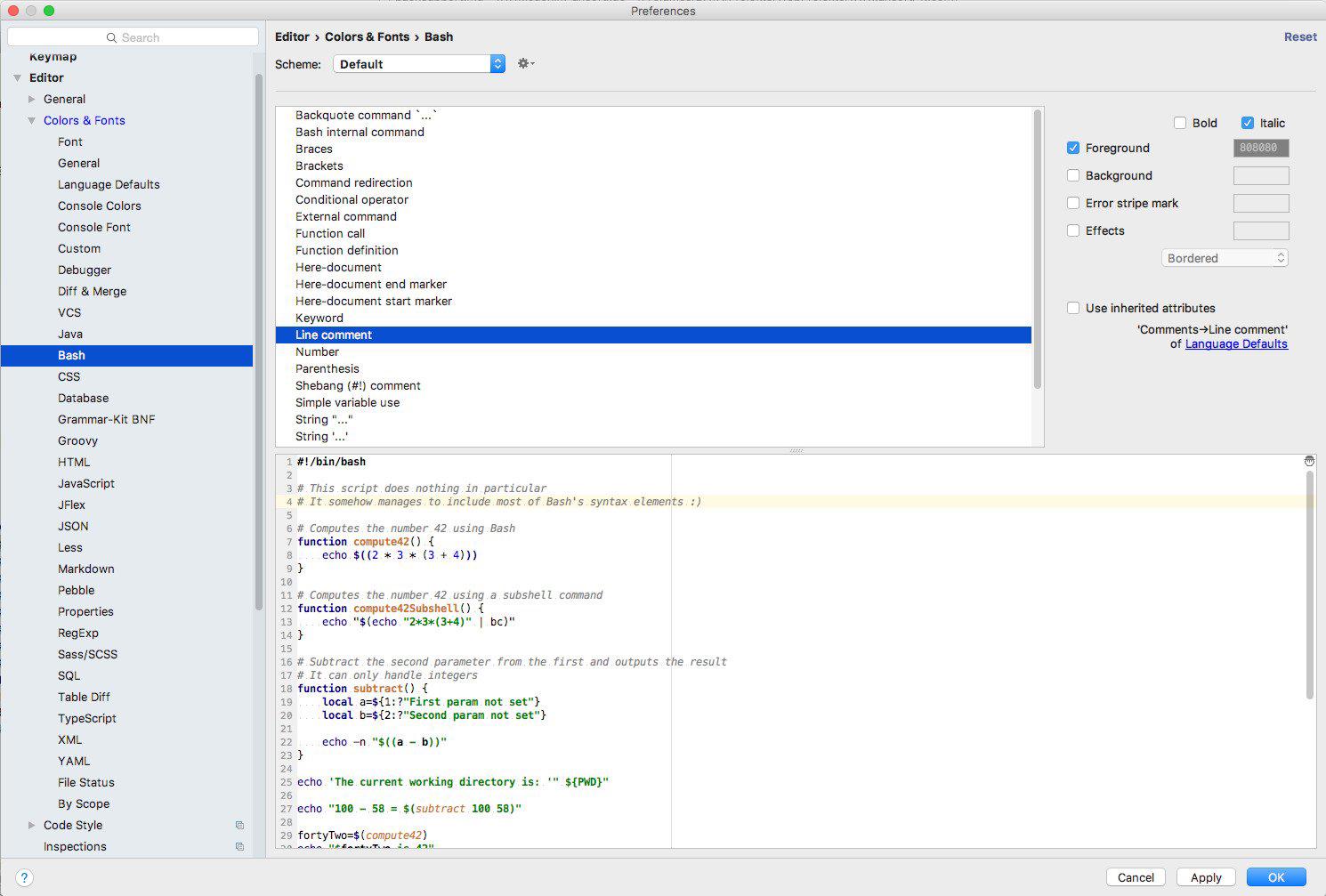Click the project-level icon beside Inspections
1326x896 pixels.
pyautogui.click(x=239, y=847)
